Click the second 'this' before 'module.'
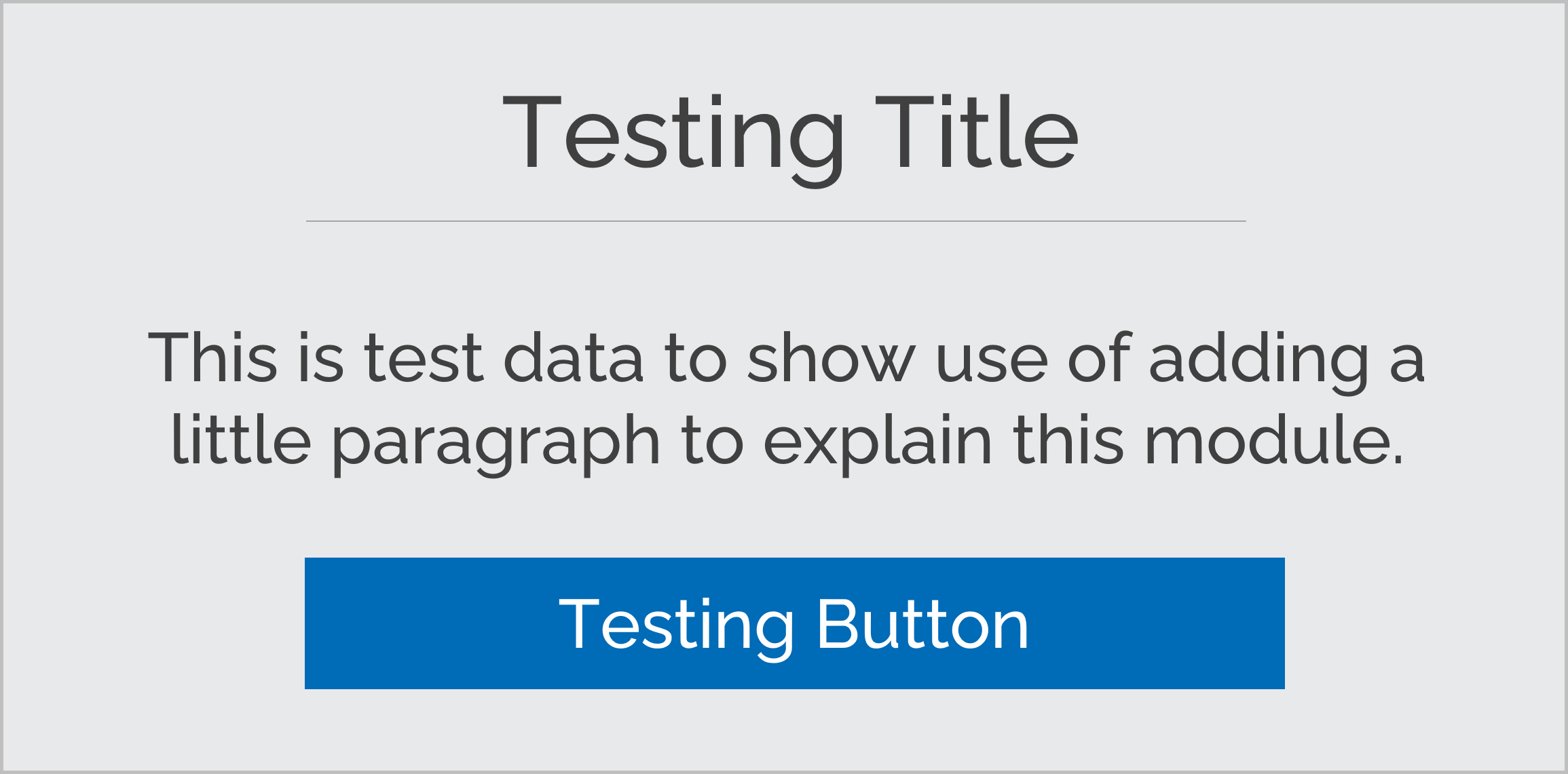 point(1068,440)
